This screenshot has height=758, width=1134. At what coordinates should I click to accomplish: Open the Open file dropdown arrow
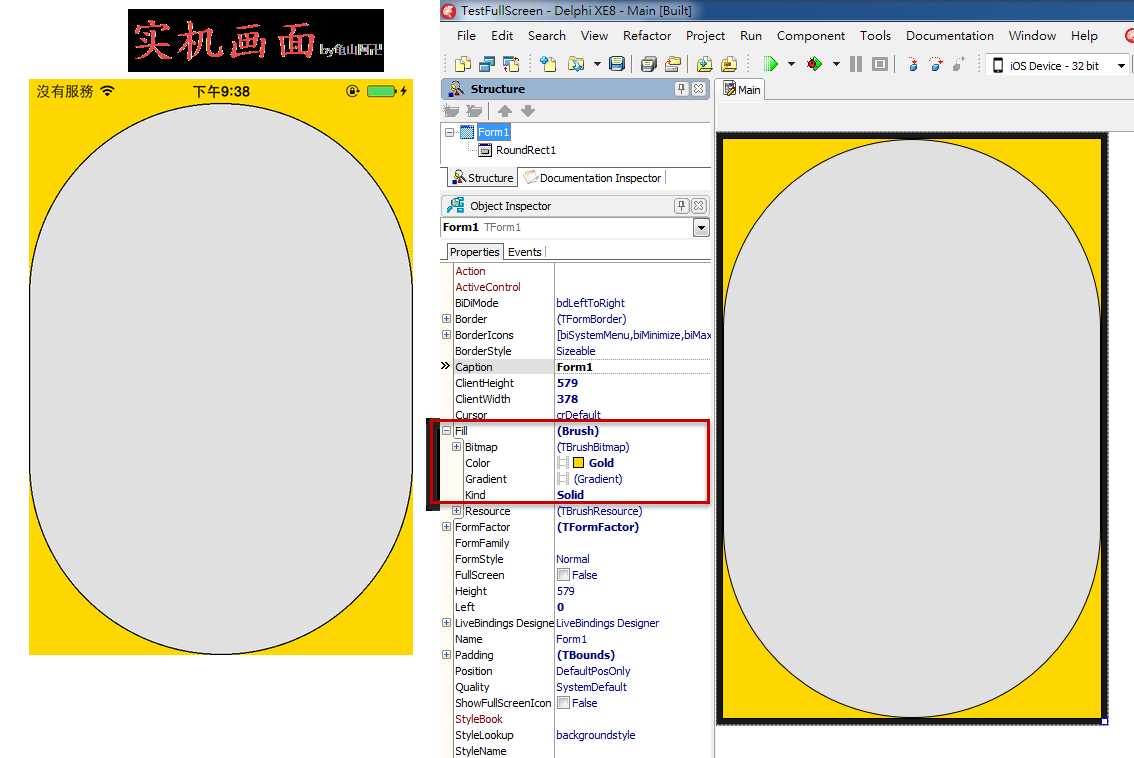pos(597,64)
